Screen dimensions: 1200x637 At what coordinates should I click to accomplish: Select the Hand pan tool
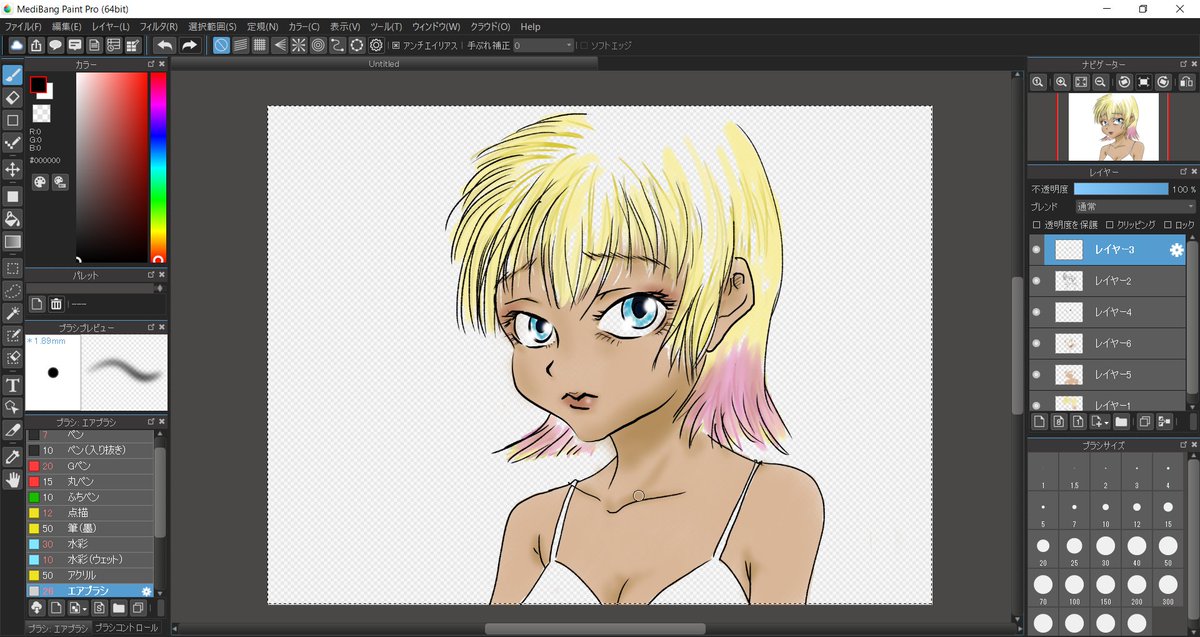pos(13,480)
